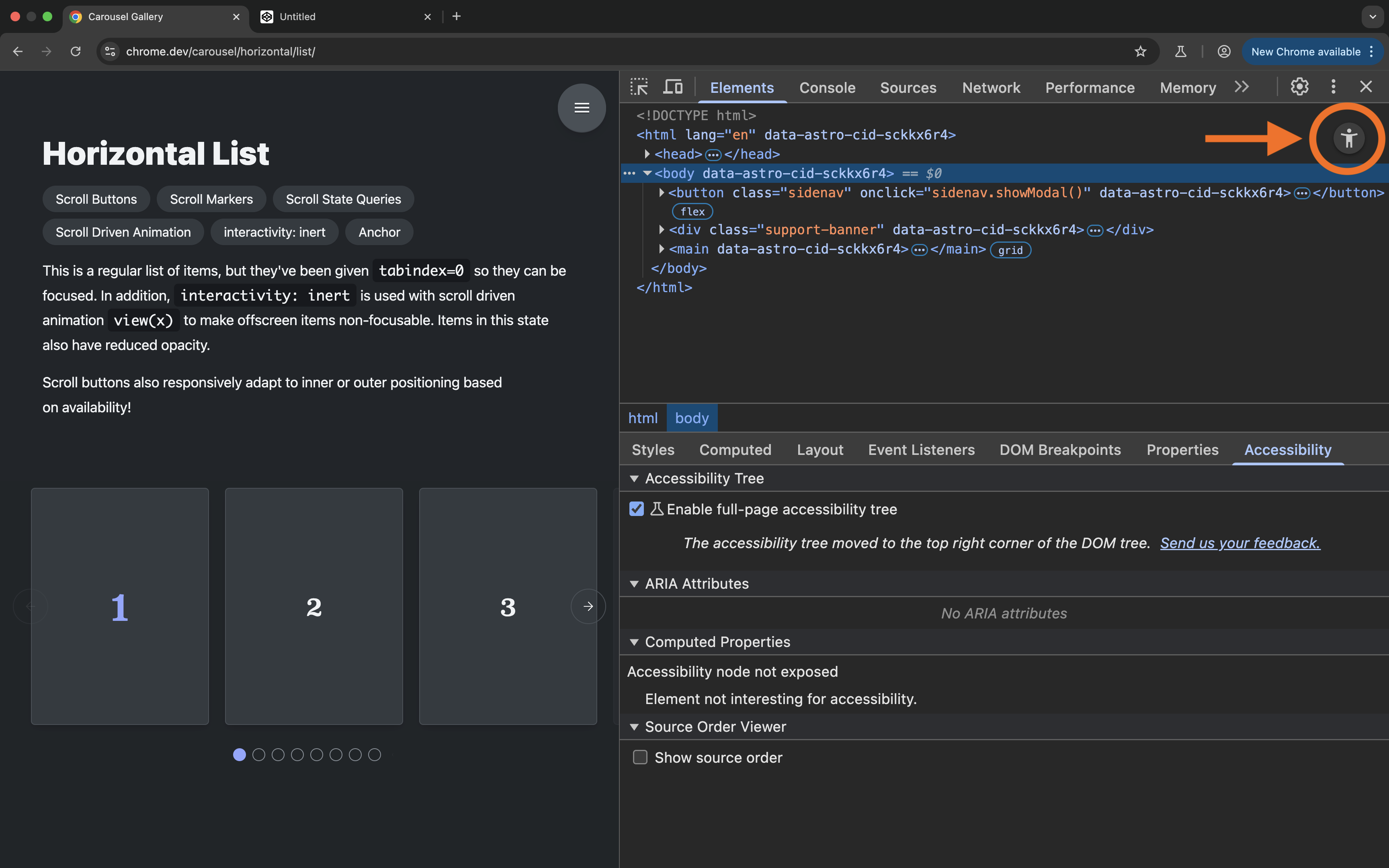Expand the button sidenav node
Viewport: 1389px width, 868px height.
click(x=661, y=193)
